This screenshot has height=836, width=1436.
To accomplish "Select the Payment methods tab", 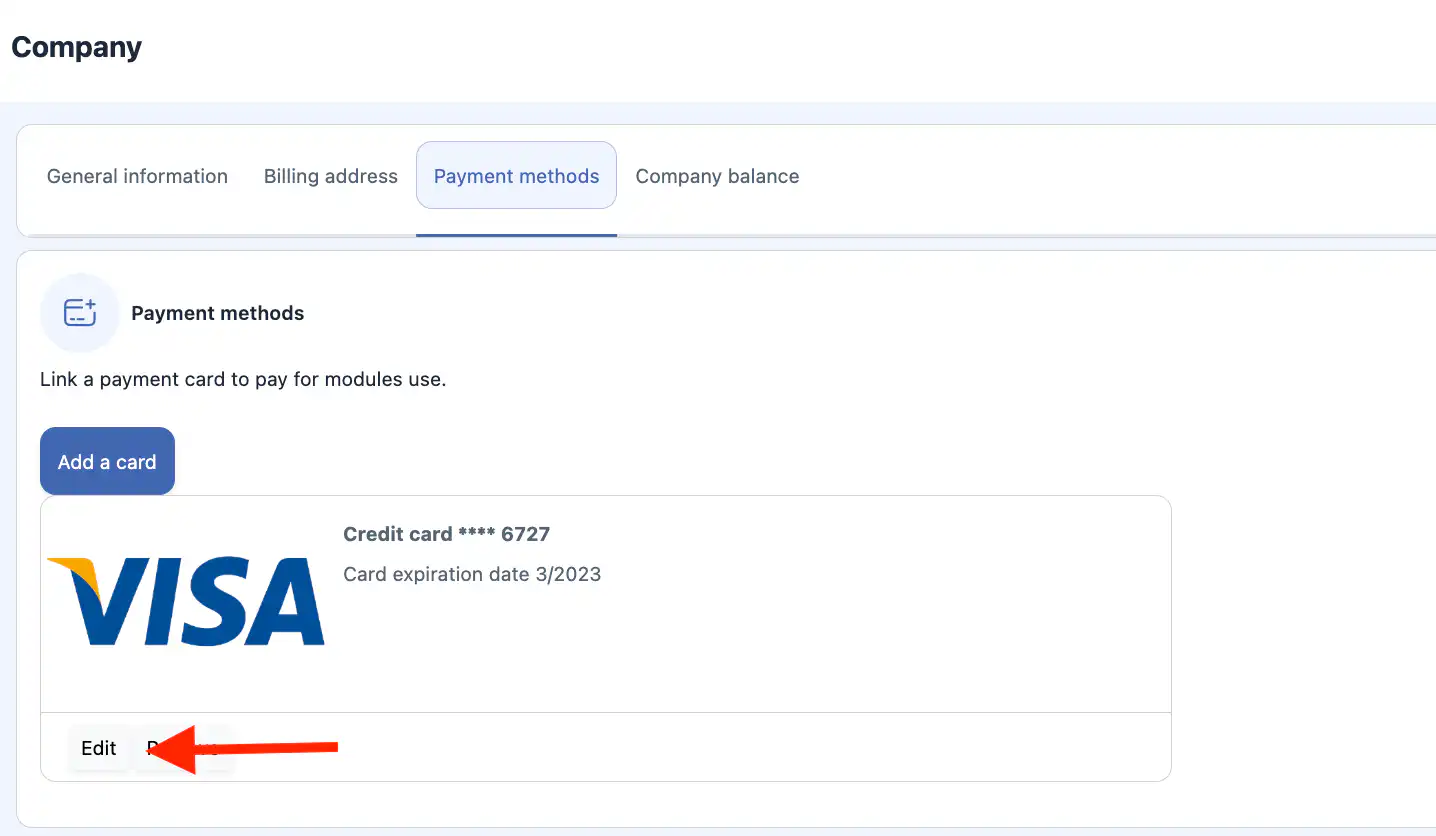I will pyautogui.click(x=516, y=176).
